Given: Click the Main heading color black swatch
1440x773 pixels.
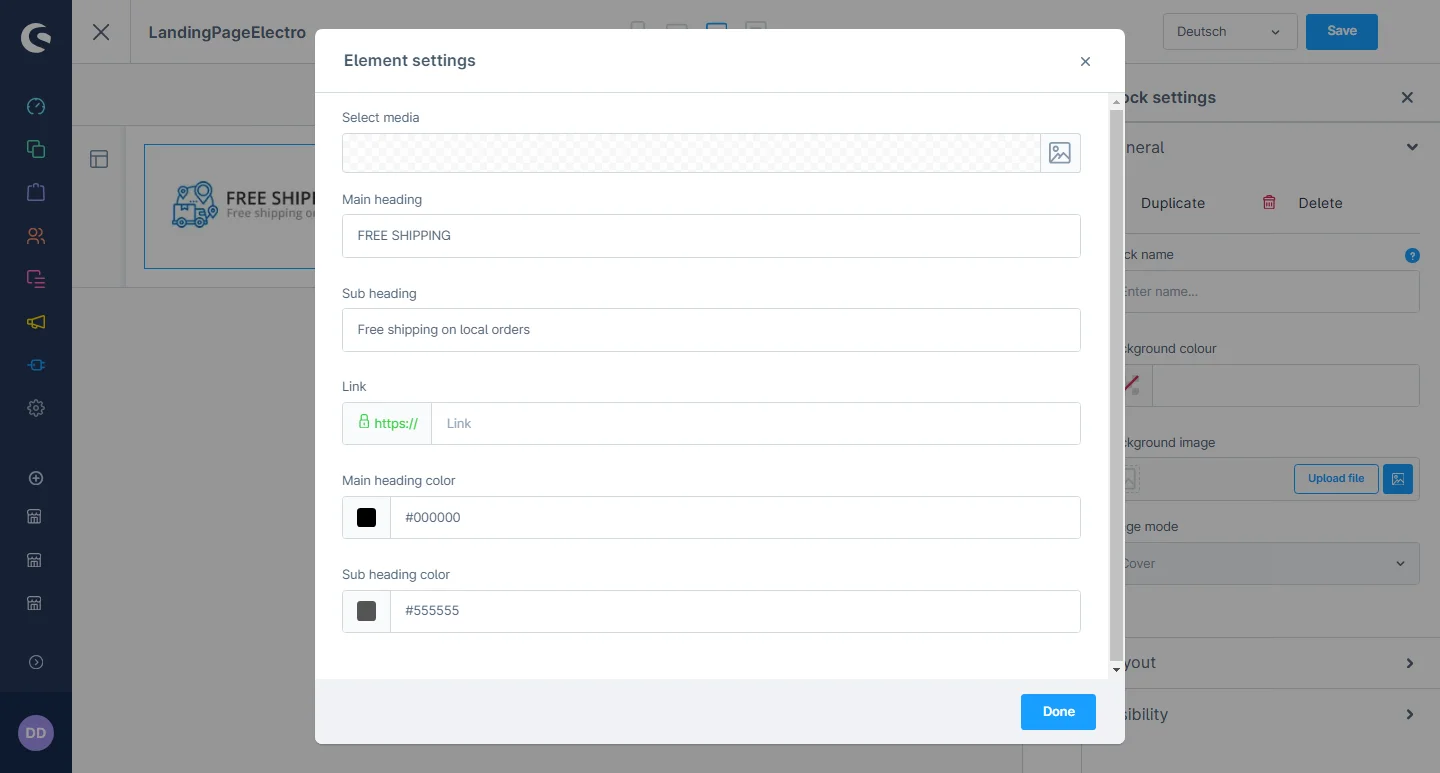Looking at the screenshot, I should coord(367,517).
